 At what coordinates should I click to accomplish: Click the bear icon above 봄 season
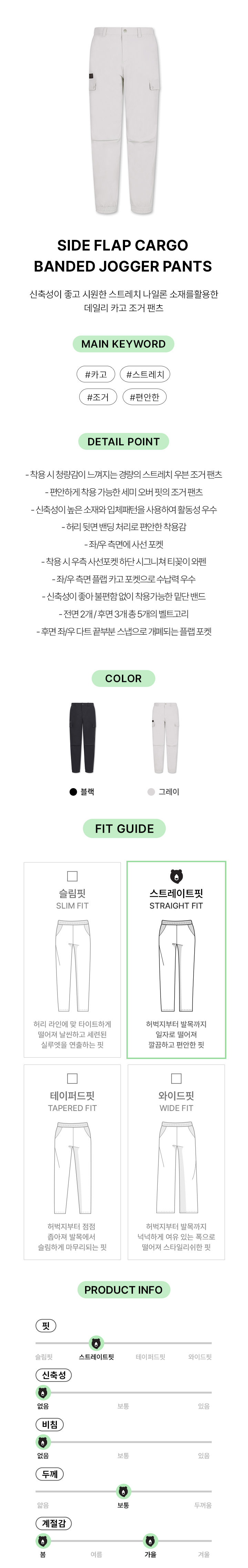(x=43, y=1540)
